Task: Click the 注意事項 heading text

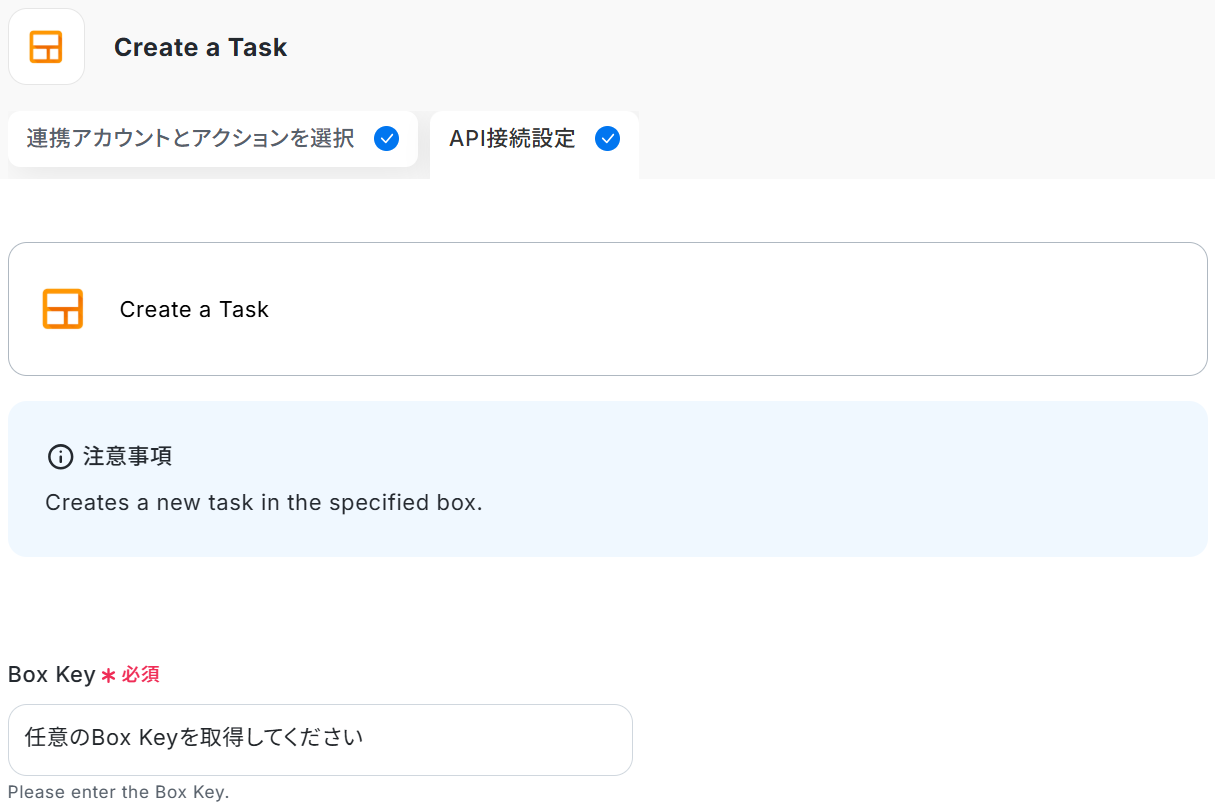Action: click(x=127, y=457)
